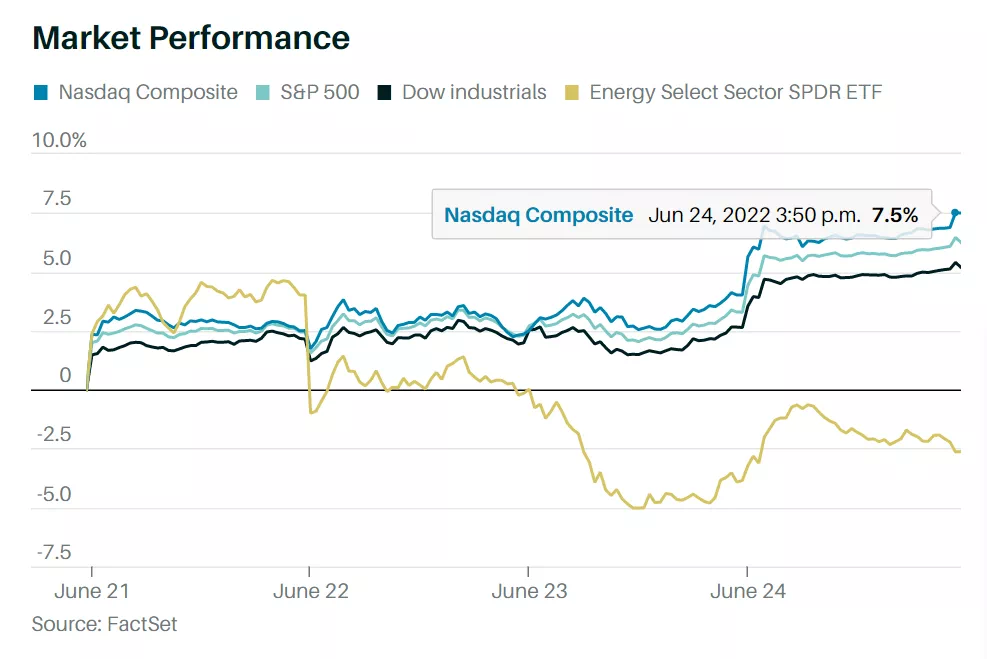987x659 pixels.
Task: Click the highlighted Nasdaq data point marker
Action: 956,213
